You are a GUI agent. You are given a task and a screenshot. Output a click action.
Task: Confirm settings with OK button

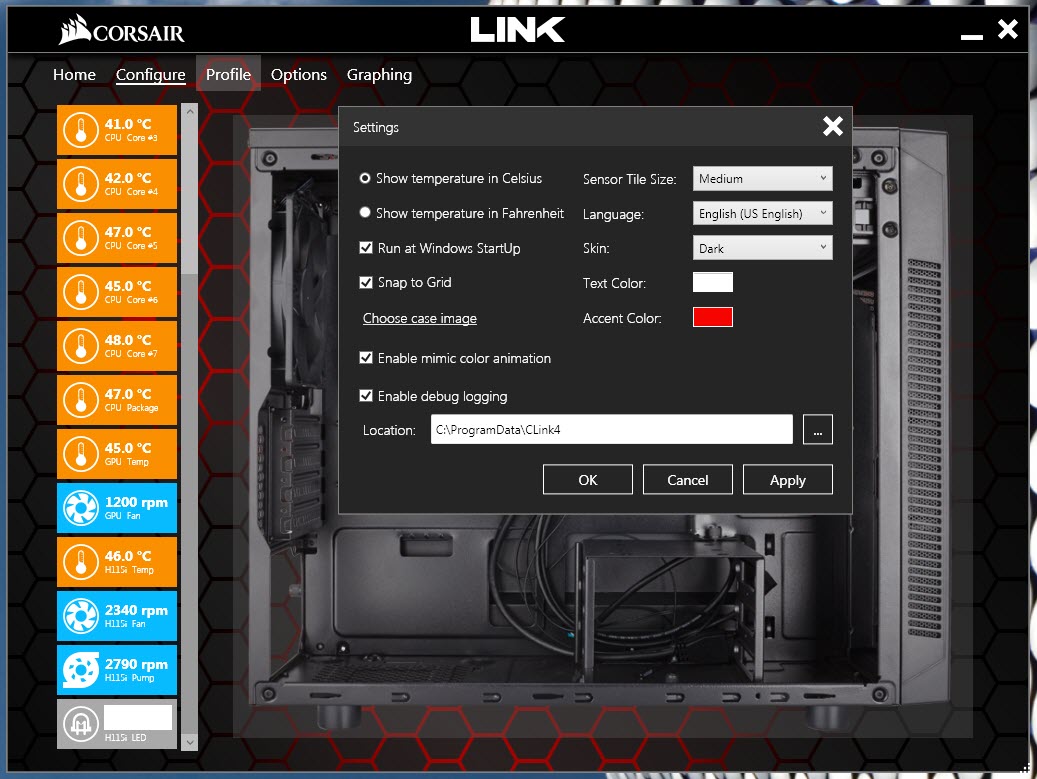click(x=588, y=479)
